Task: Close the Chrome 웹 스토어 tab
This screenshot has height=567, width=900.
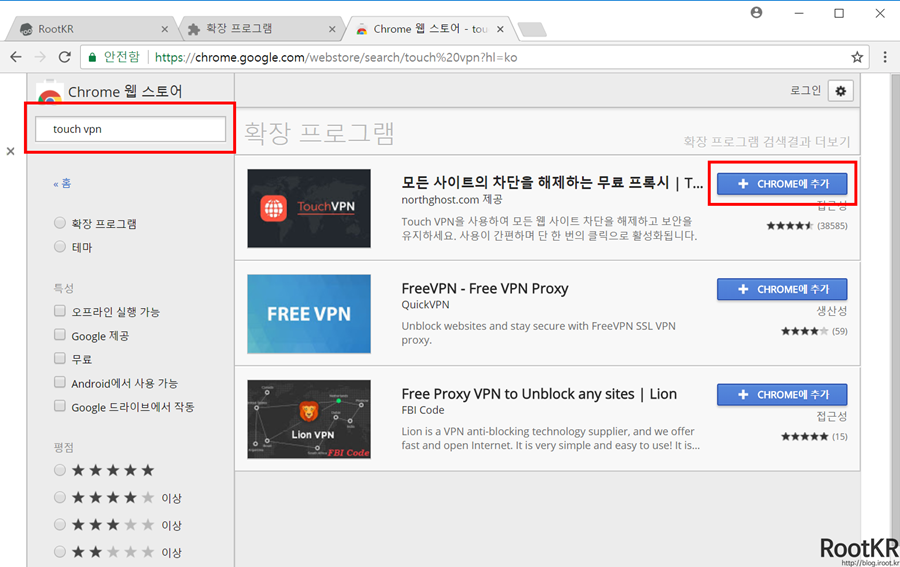Action: 501,29
